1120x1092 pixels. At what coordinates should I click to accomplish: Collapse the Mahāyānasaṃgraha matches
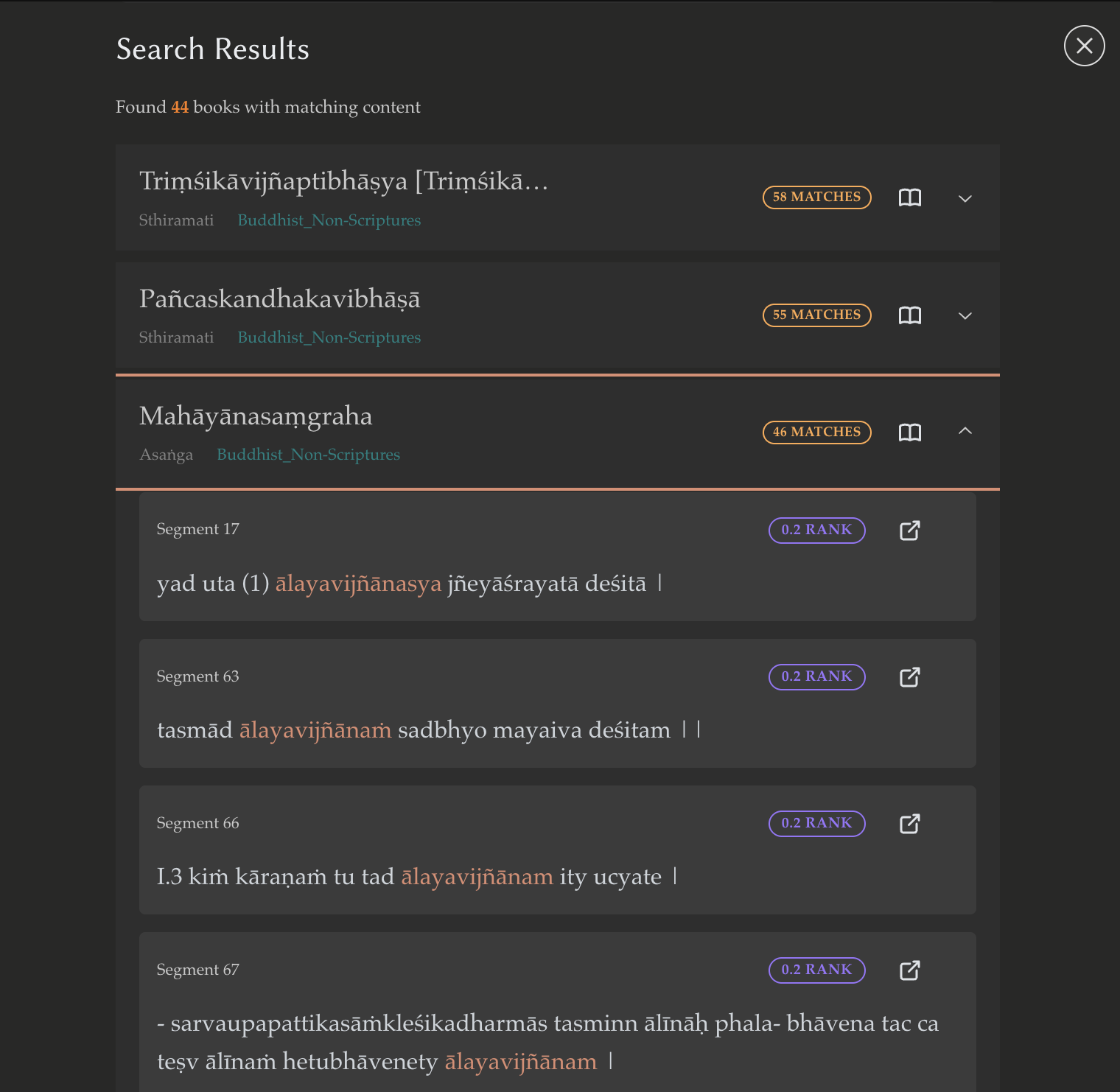click(x=965, y=431)
